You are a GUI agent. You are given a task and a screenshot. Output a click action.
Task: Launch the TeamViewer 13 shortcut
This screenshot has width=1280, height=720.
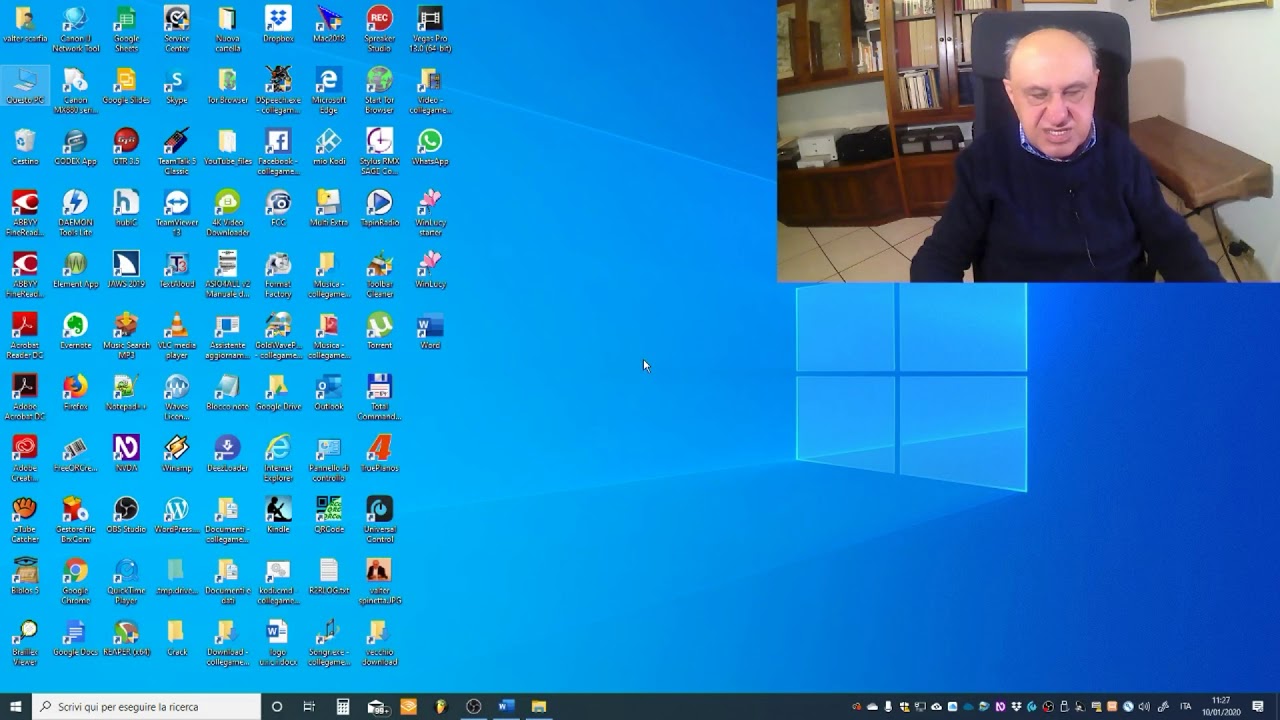[176, 213]
